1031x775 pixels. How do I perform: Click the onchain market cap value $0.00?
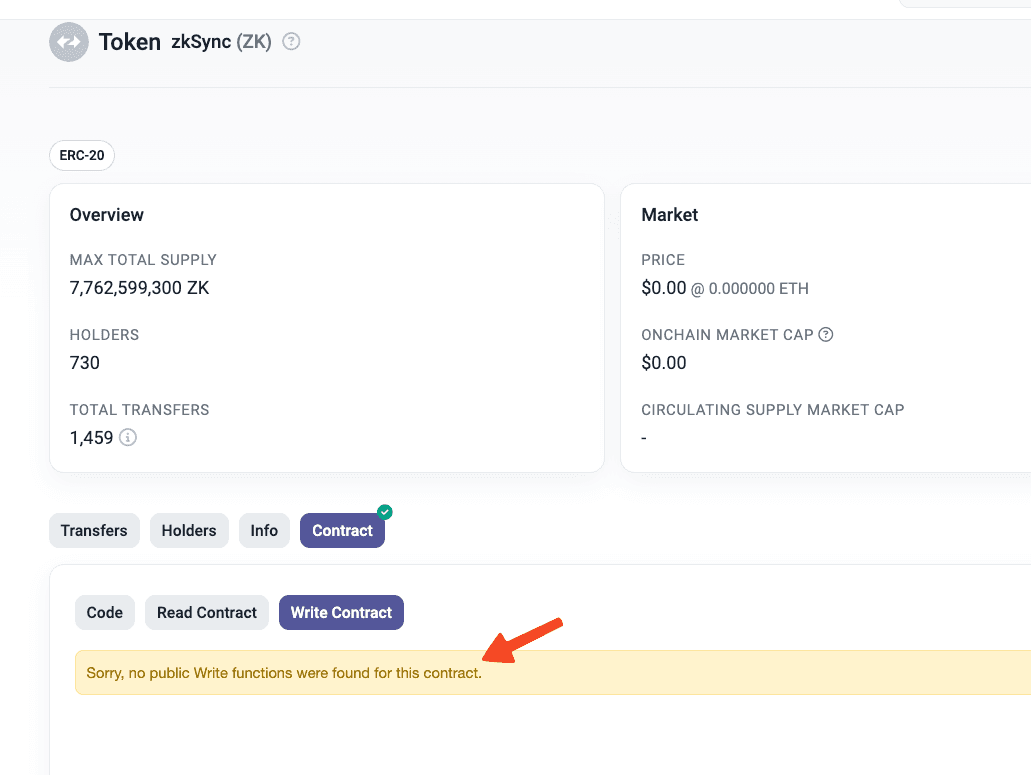663,363
